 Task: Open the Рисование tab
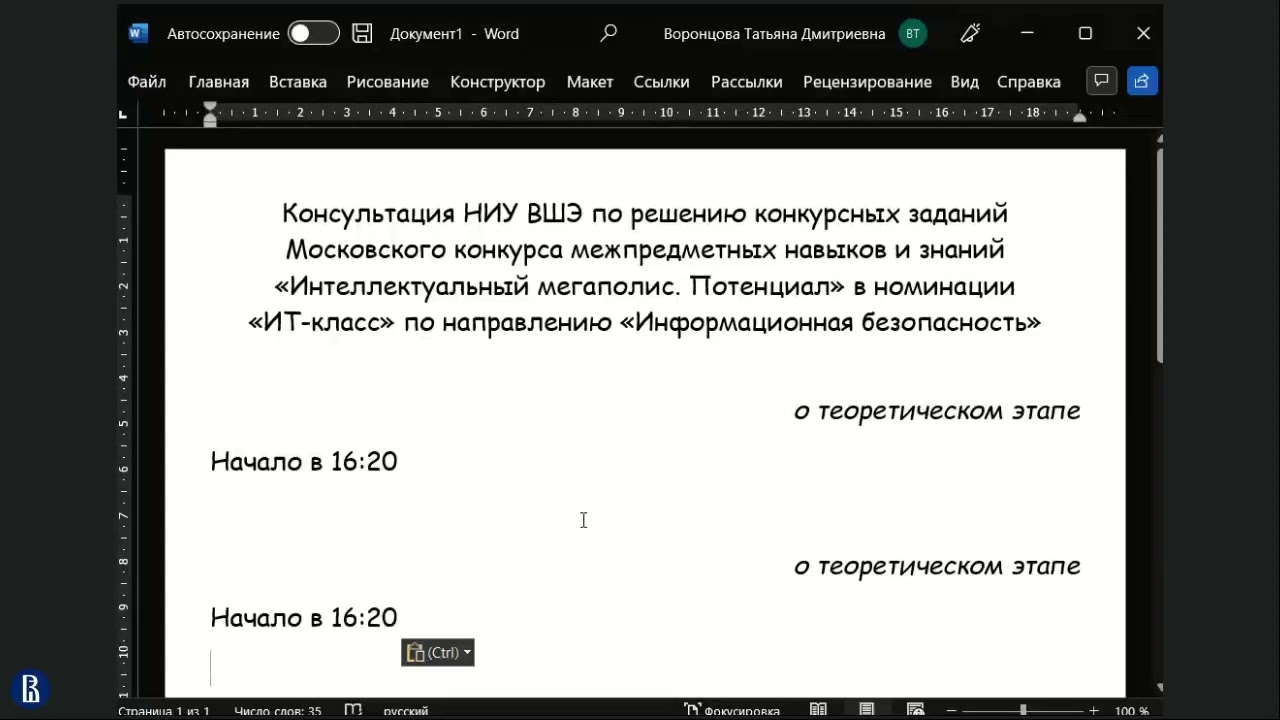click(388, 82)
